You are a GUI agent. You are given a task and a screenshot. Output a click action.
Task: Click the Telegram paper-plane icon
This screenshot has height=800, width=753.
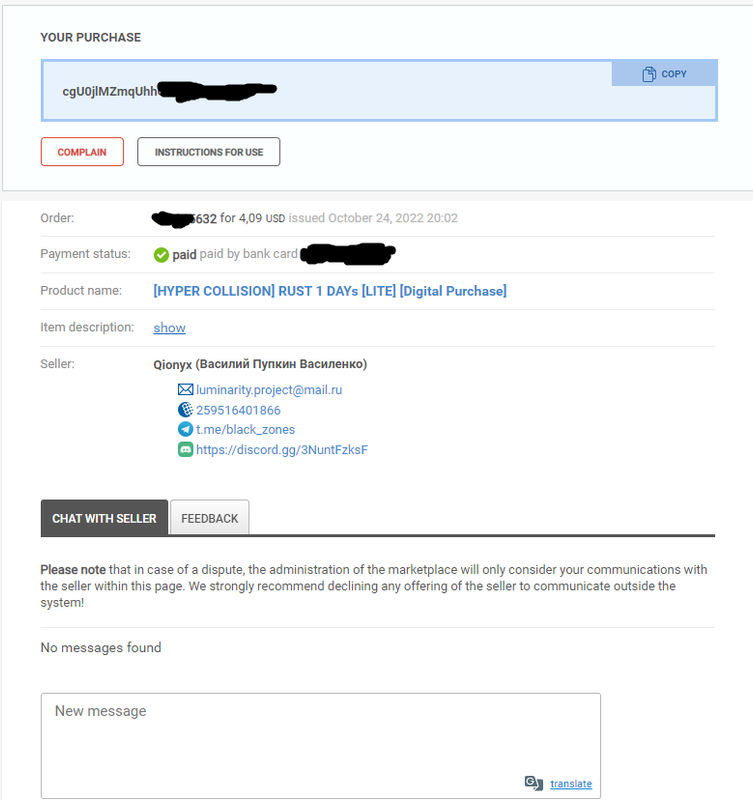185,429
